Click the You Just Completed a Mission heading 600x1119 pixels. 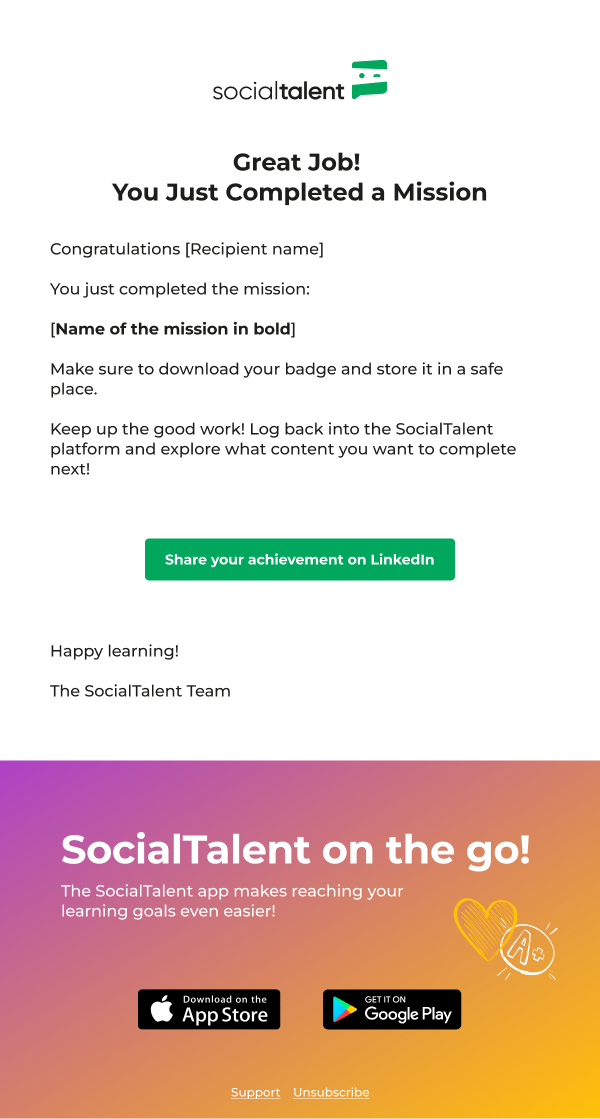[x=300, y=192]
